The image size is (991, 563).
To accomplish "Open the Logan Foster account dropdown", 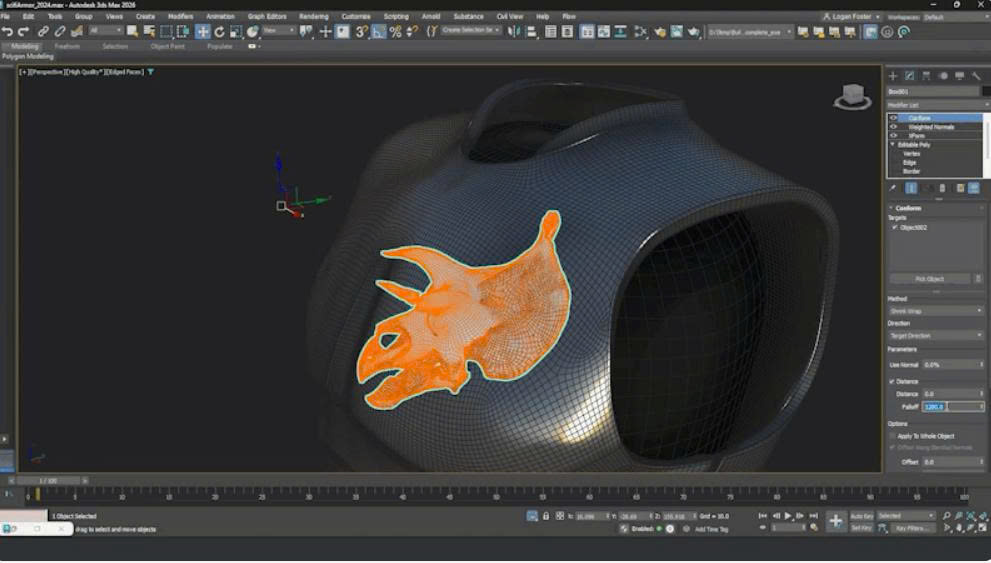I will (851, 16).
